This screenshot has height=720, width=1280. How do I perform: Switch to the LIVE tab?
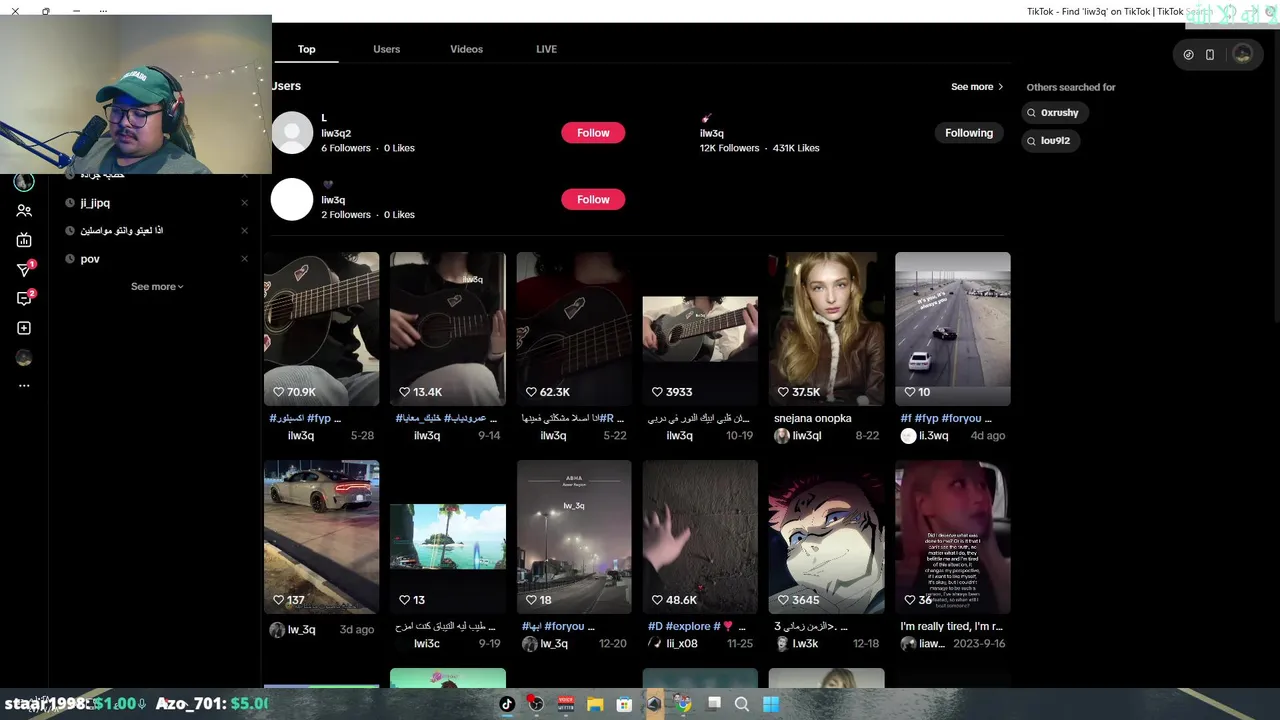coord(546,49)
